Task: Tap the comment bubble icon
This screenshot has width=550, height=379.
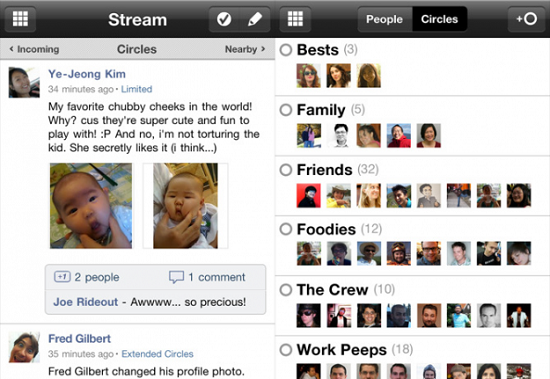Action: pyautogui.click(x=176, y=277)
